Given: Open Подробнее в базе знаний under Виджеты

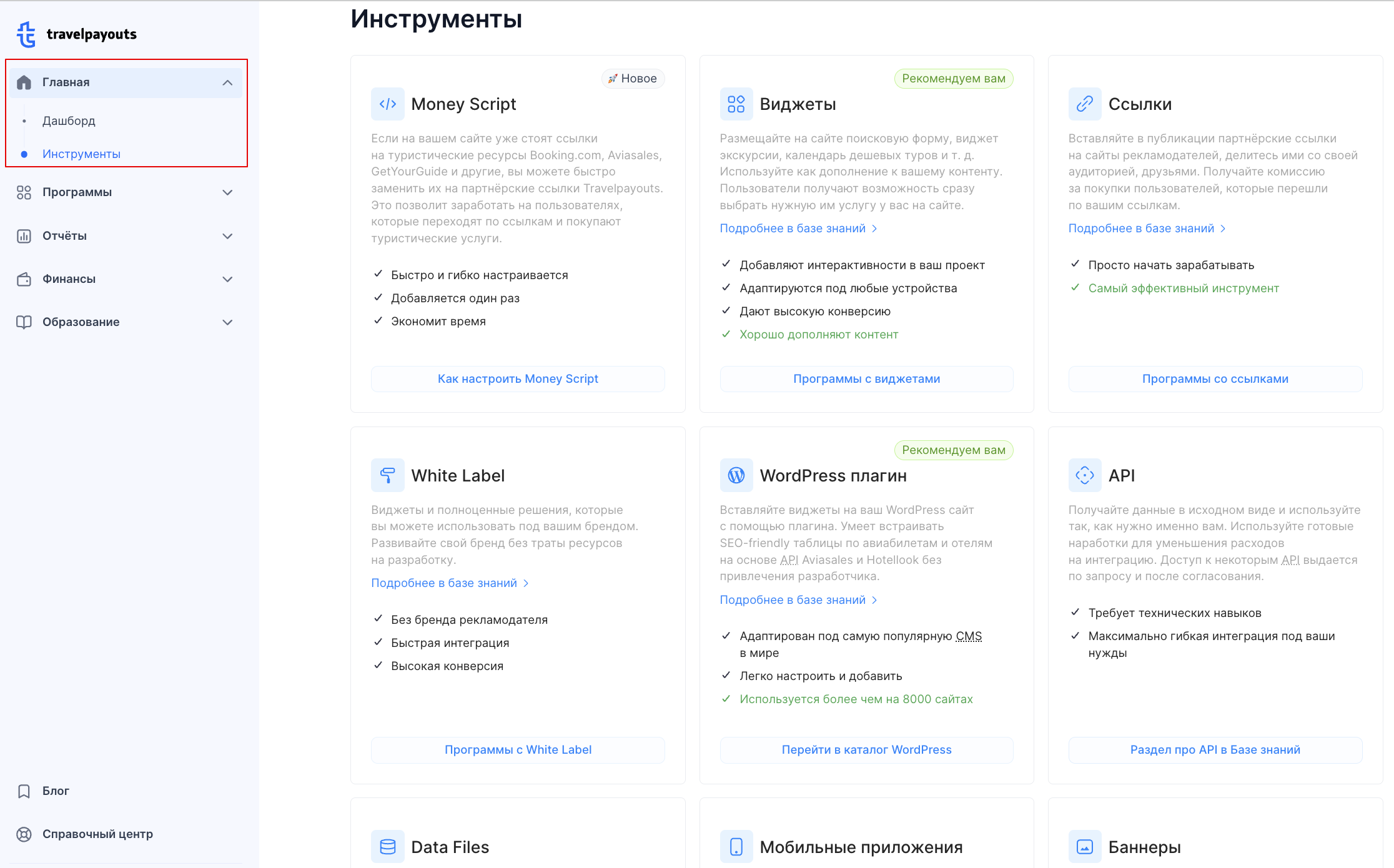Looking at the screenshot, I should tap(798, 229).
